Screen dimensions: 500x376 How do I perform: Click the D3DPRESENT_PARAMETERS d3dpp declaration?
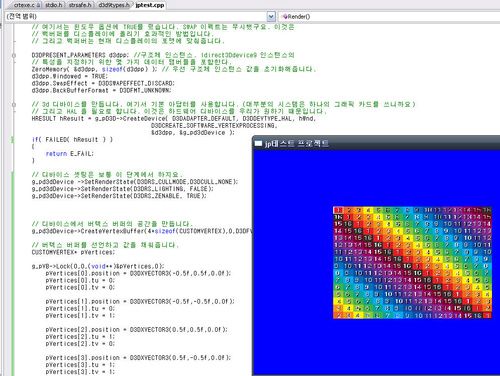[x=80, y=55]
